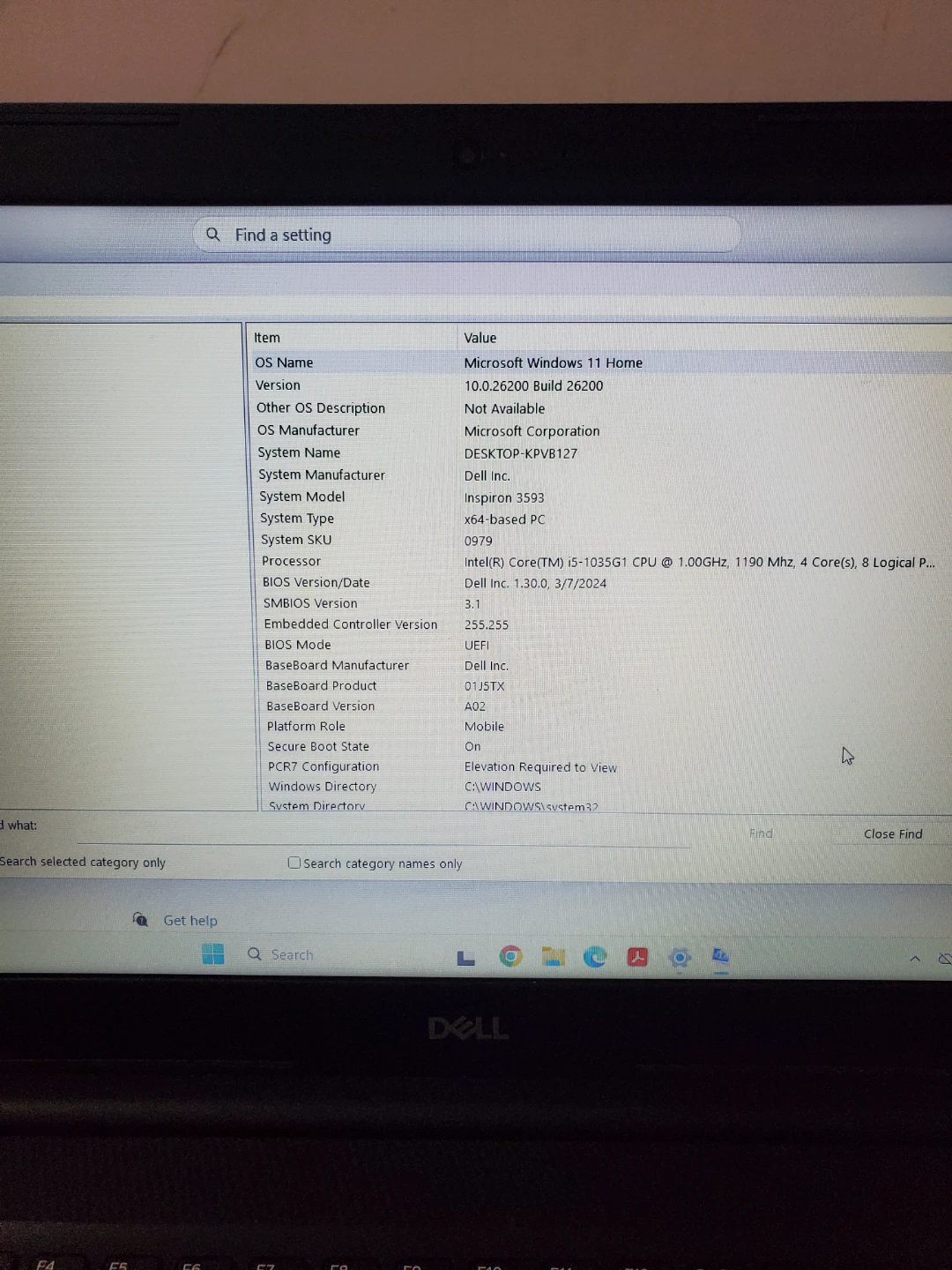Image resolution: width=952 pixels, height=1270 pixels.
Task: Click the value Elevation Required to View
Action: click(x=541, y=767)
